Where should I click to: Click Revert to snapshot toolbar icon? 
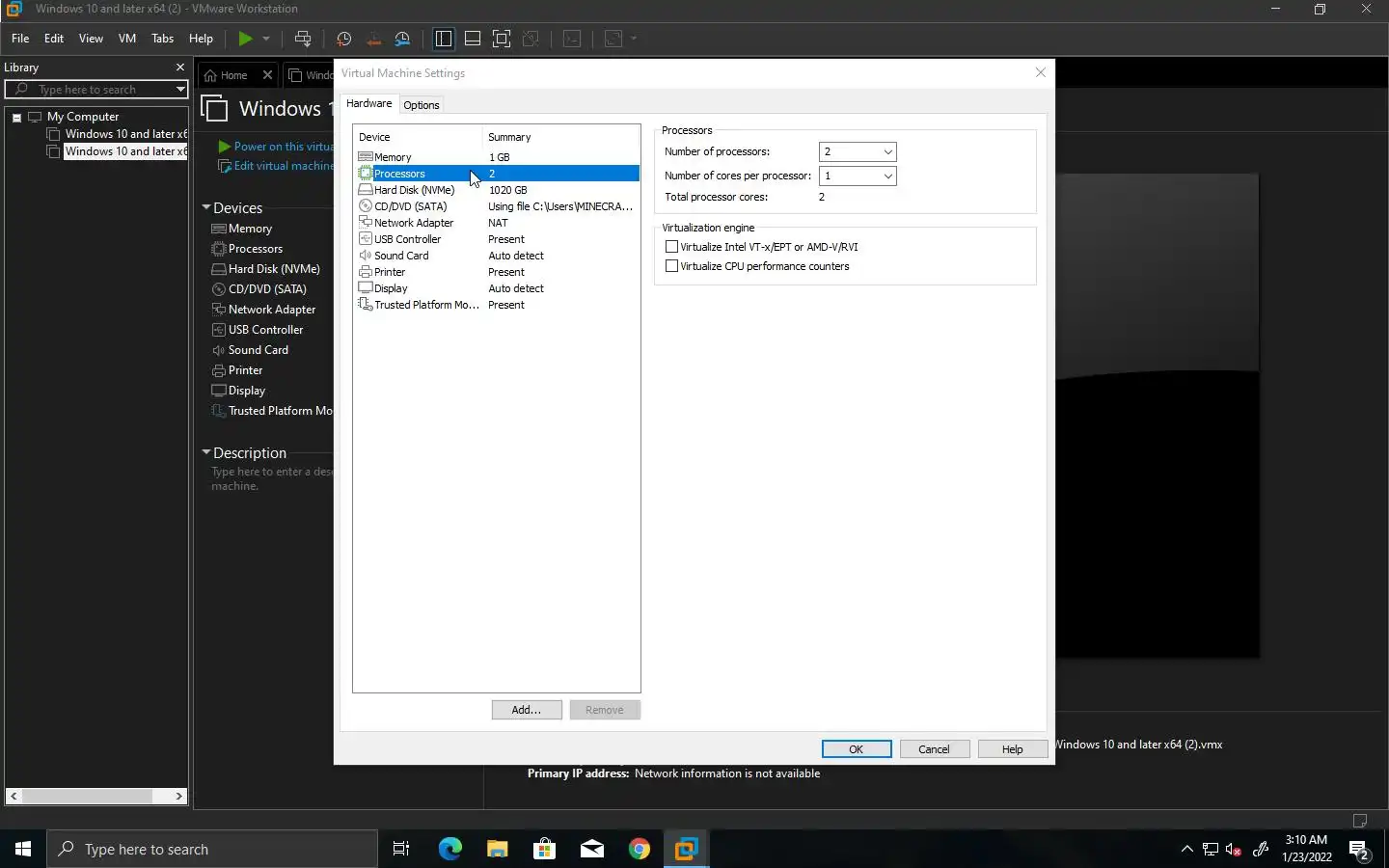click(x=373, y=39)
